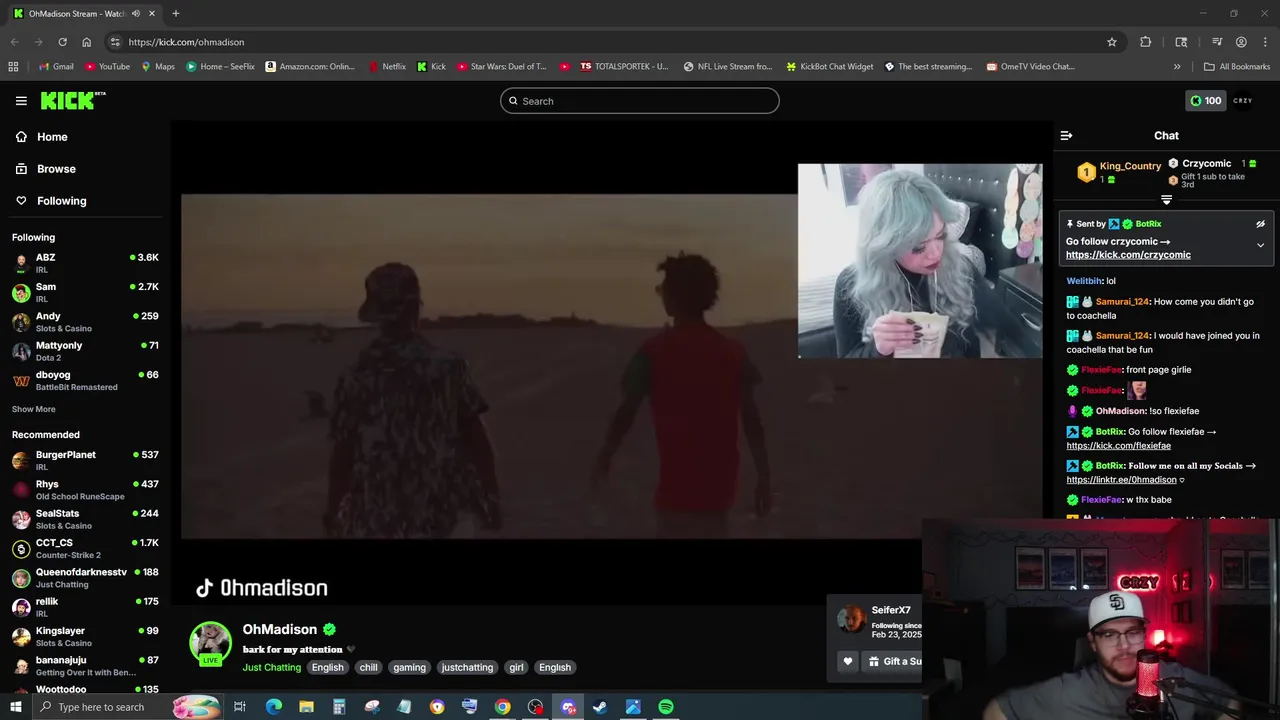Click into the Kick search field
The height and width of the screenshot is (720, 1280).
coord(640,101)
